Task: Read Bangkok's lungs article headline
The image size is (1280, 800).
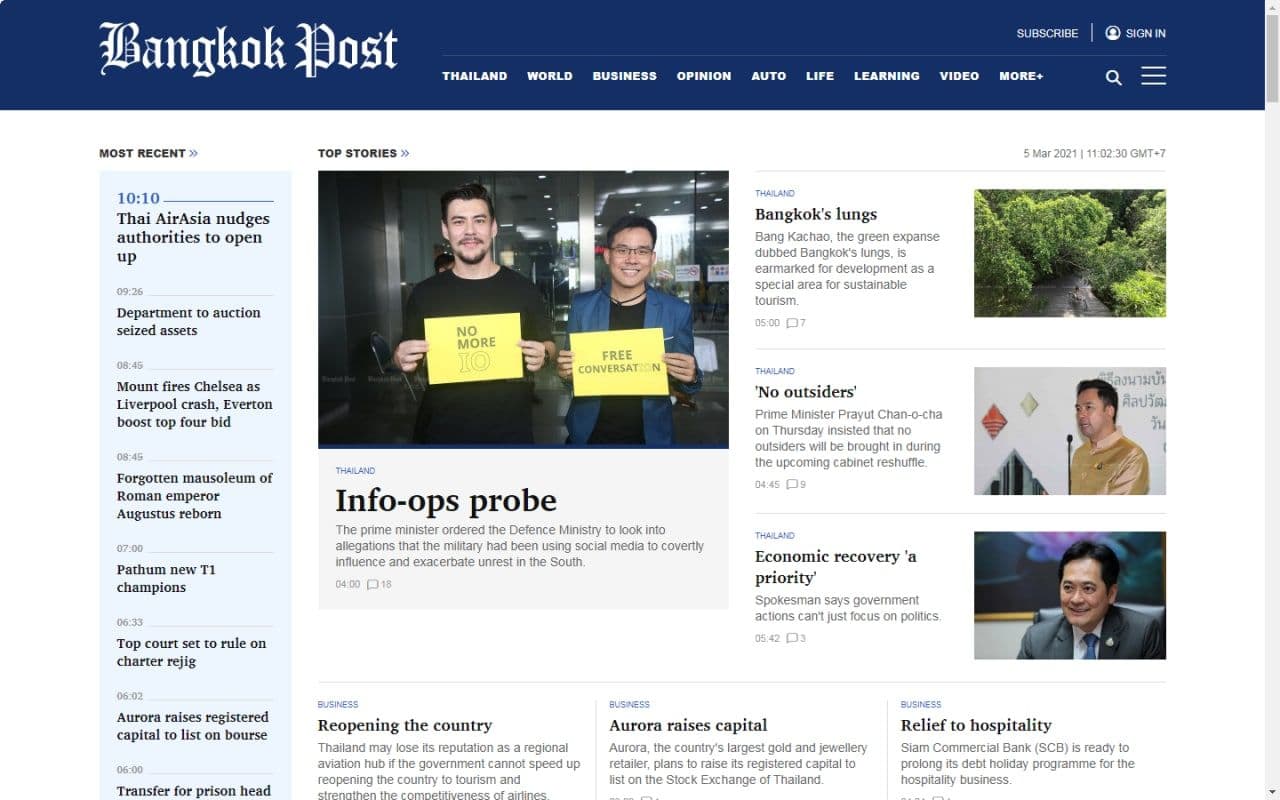Action: (816, 214)
